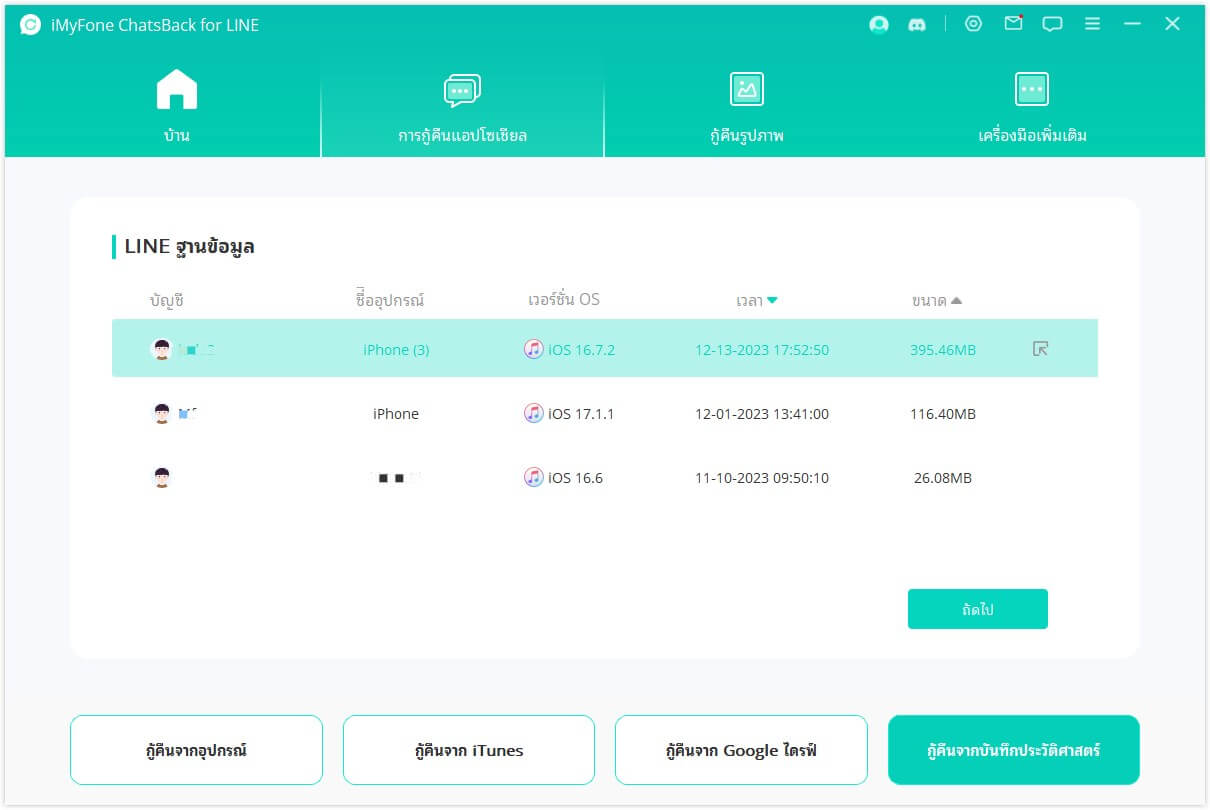The height and width of the screenshot is (810, 1210).
Task: Switch to the การกู้คืนแอปโซเชียล tab
Action: click(x=462, y=107)
